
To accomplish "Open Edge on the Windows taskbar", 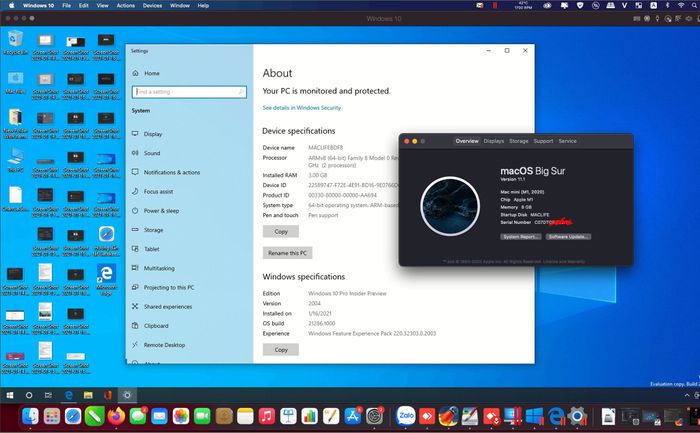I will click(x=68, y=395).
